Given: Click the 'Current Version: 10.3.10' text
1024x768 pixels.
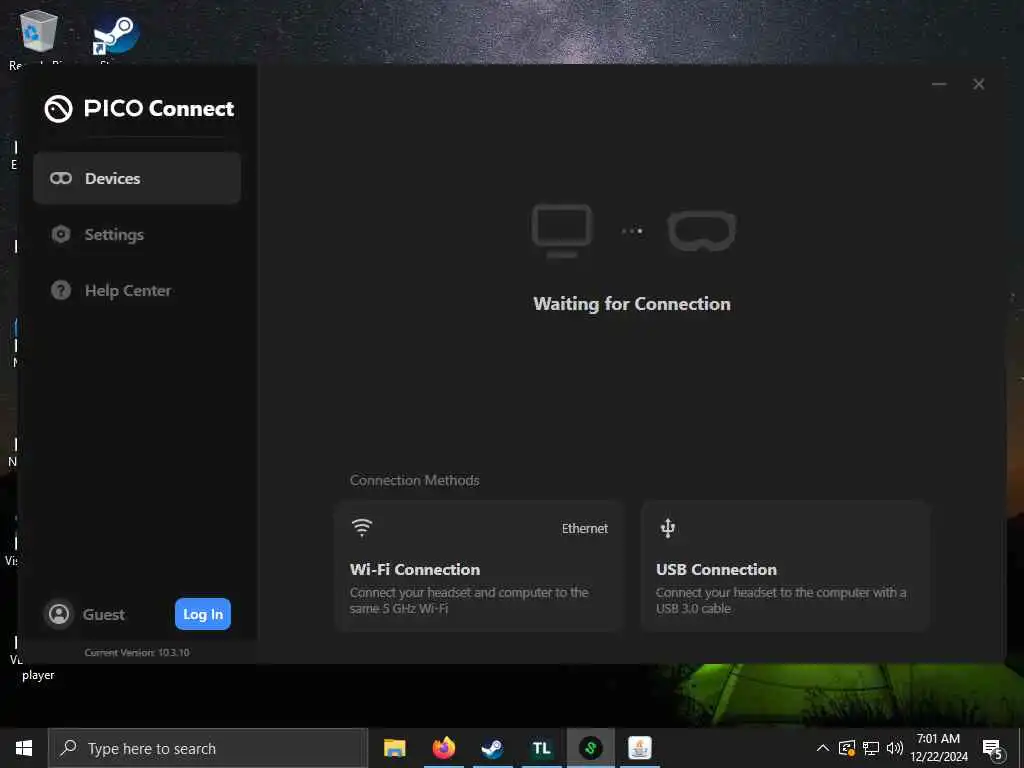Looking at the screenshot, I should [x=137, y=652].
